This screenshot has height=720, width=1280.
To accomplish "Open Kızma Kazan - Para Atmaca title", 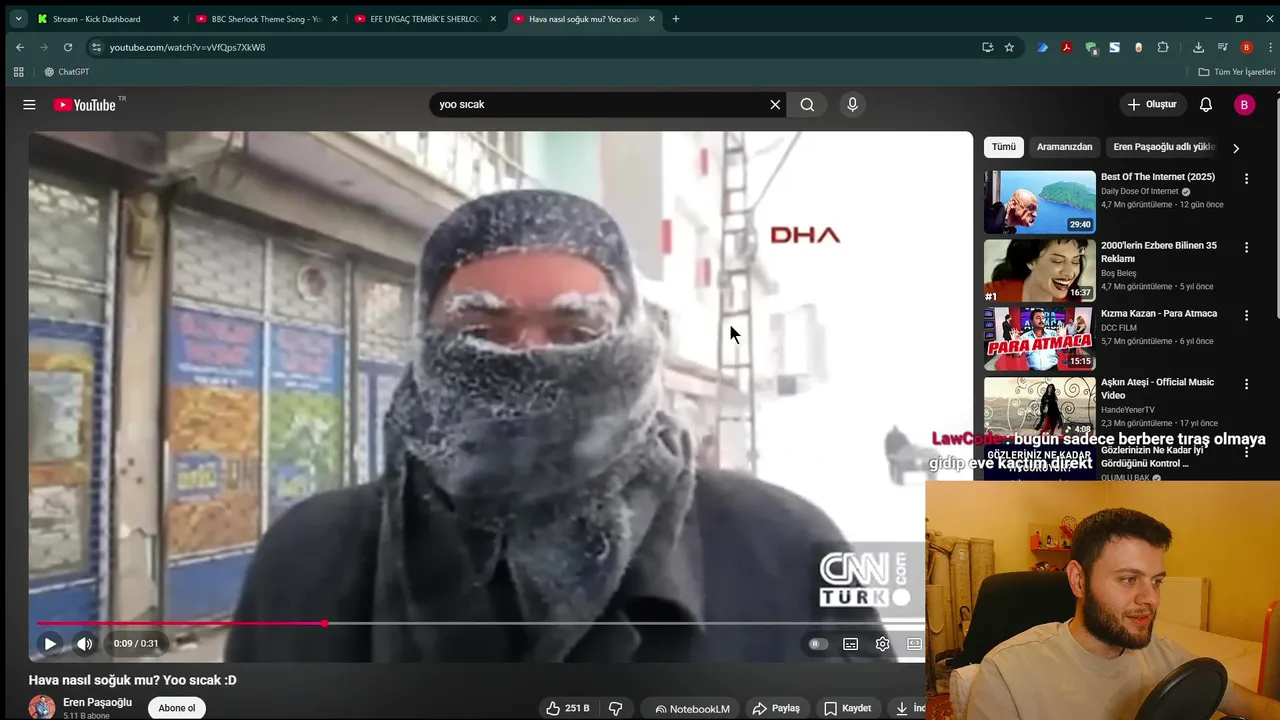I will coord(1159,314).
